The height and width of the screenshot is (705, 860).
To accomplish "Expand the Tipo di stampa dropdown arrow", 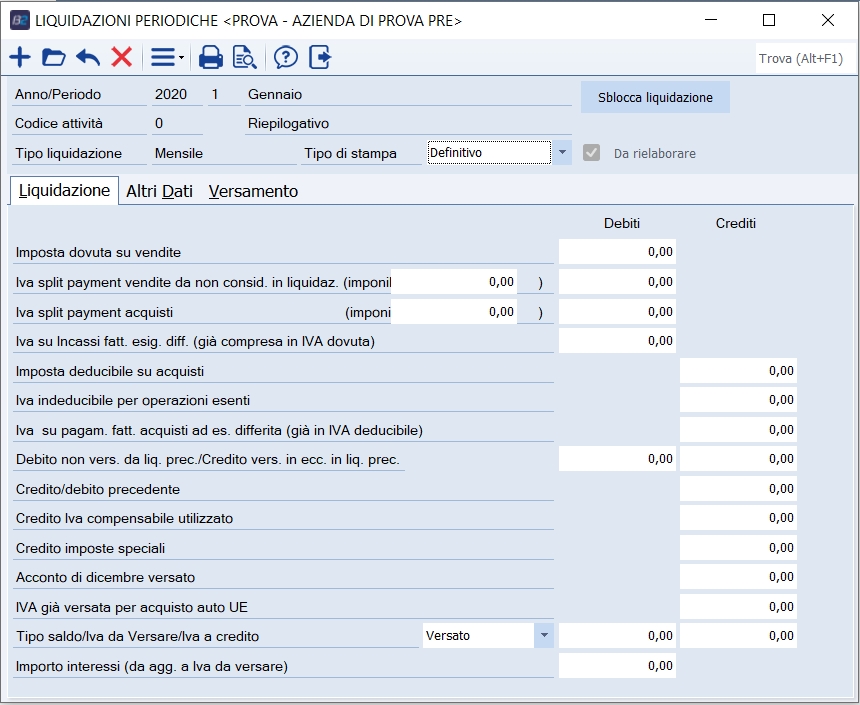I will pyautogui.click(x=562, y=153).
